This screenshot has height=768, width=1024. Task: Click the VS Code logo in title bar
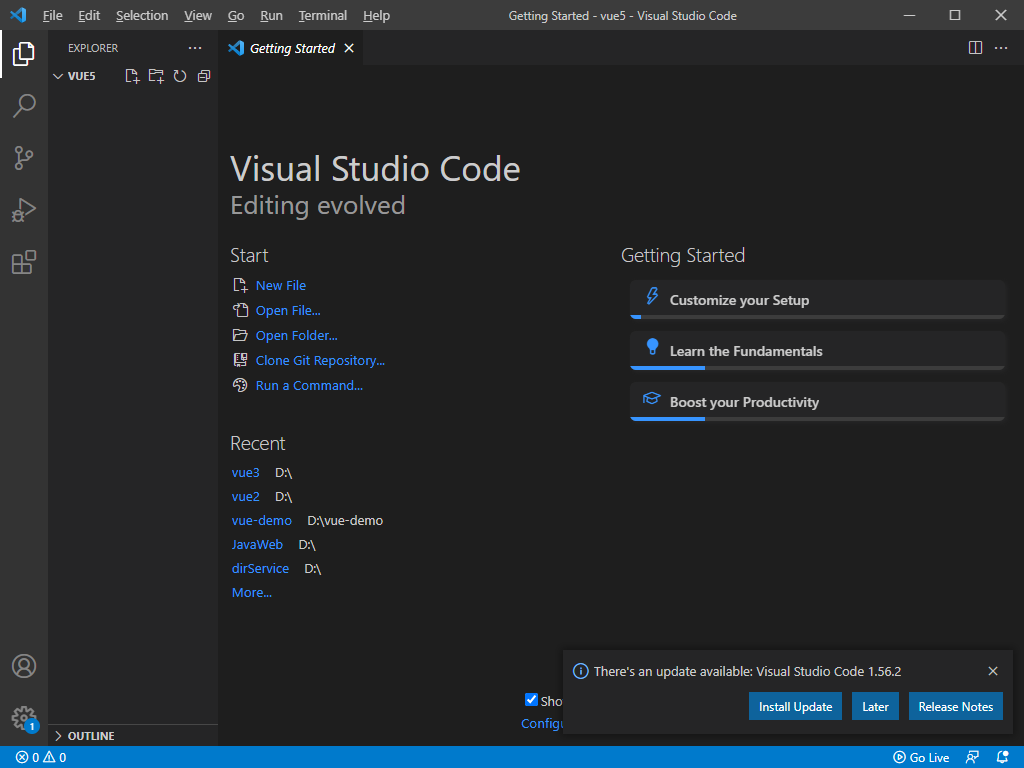pos(18,15)
